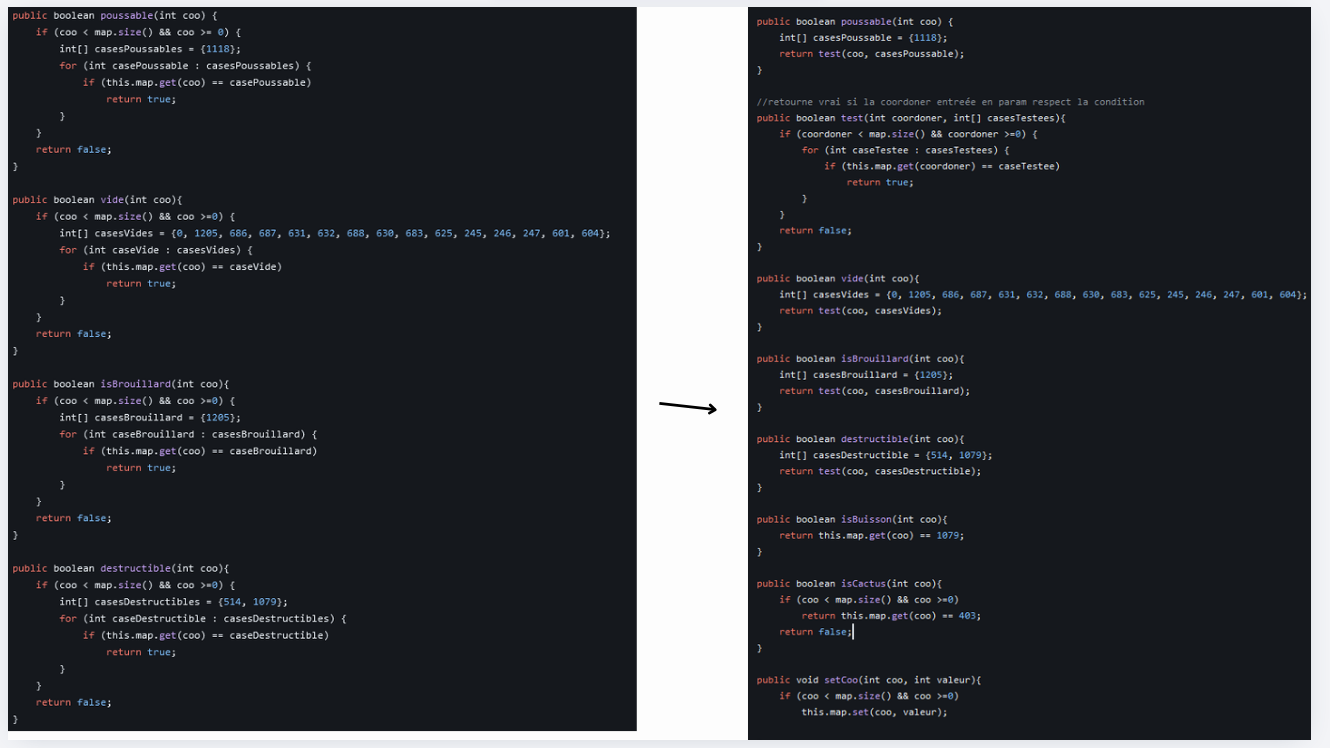Select the casesVides array line in right panel
Viewport: 1330px width, 748px height.
(x=1043, y=294)
